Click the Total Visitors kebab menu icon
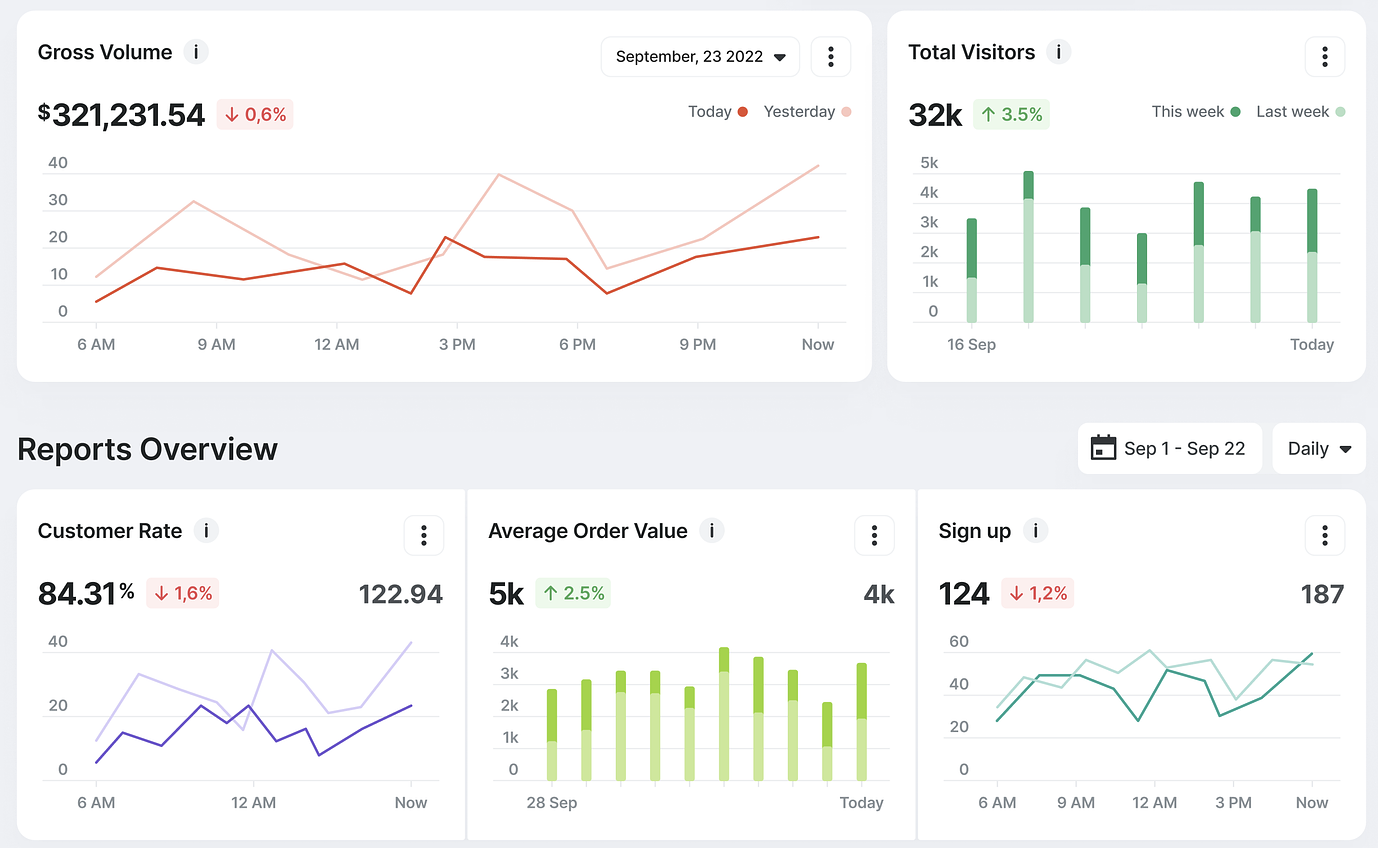 [1325, 57]
